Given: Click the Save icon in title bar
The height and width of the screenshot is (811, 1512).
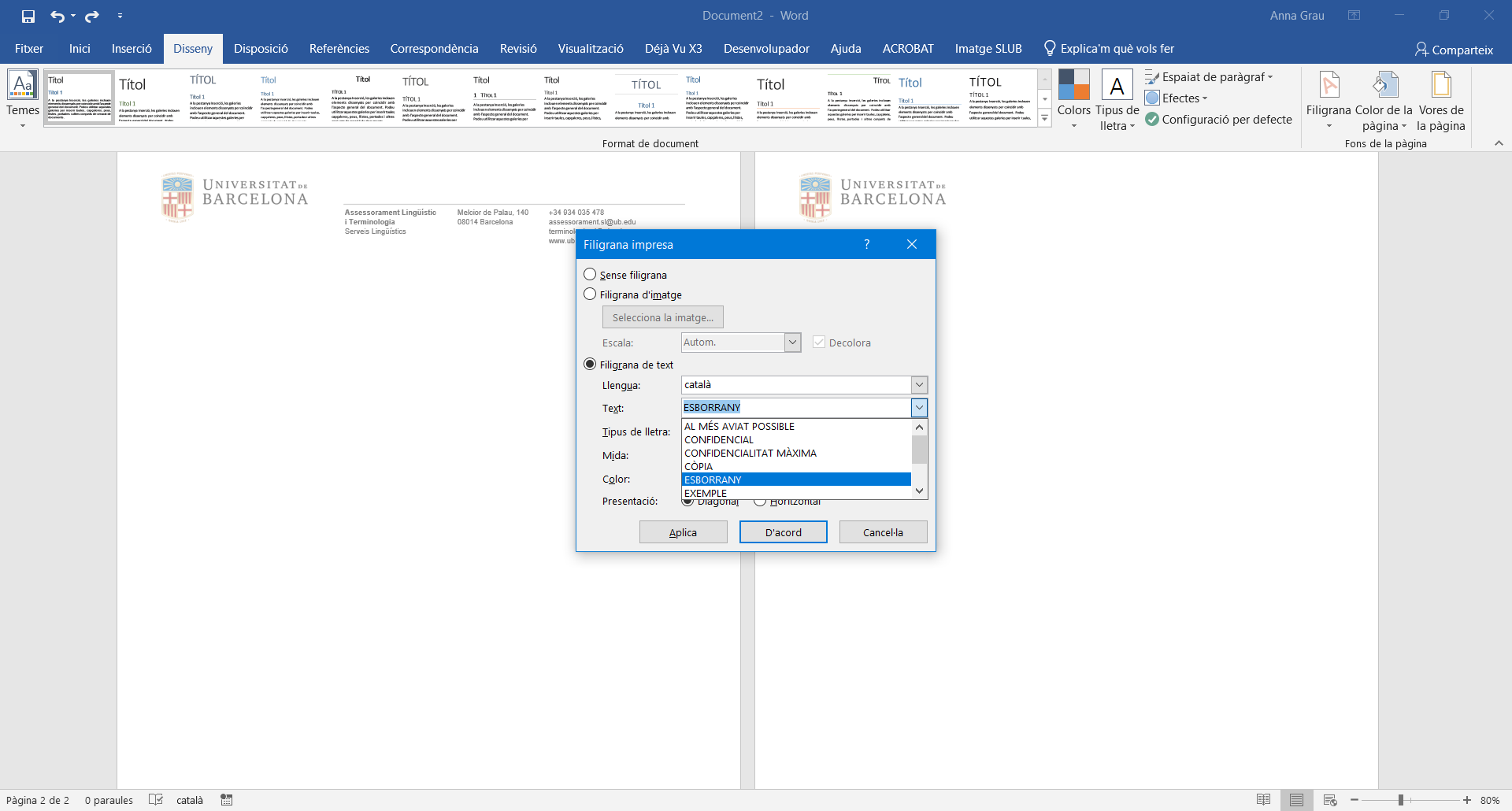Looking at the screenshot, I should tap(28, 16).
